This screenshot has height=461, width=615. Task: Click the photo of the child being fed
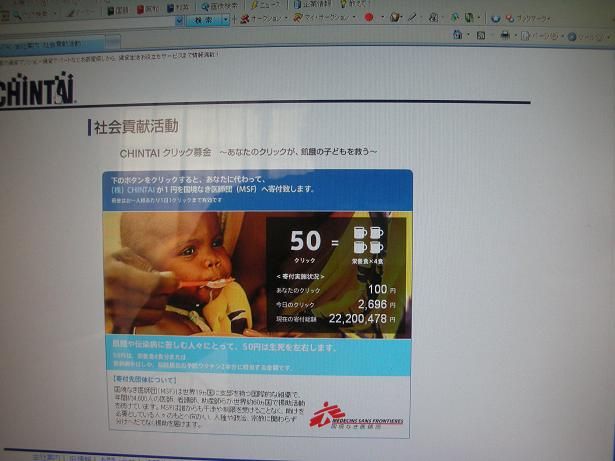click(184, 273)
